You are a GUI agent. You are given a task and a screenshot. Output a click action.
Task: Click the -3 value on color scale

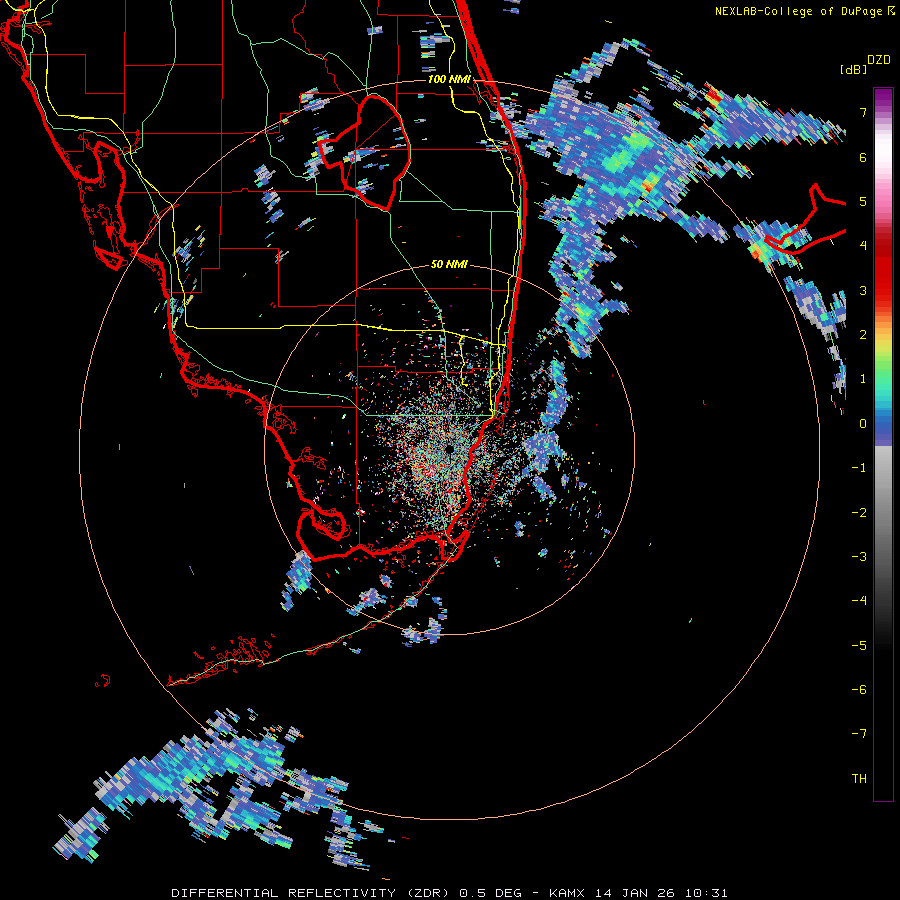(859, 556)
